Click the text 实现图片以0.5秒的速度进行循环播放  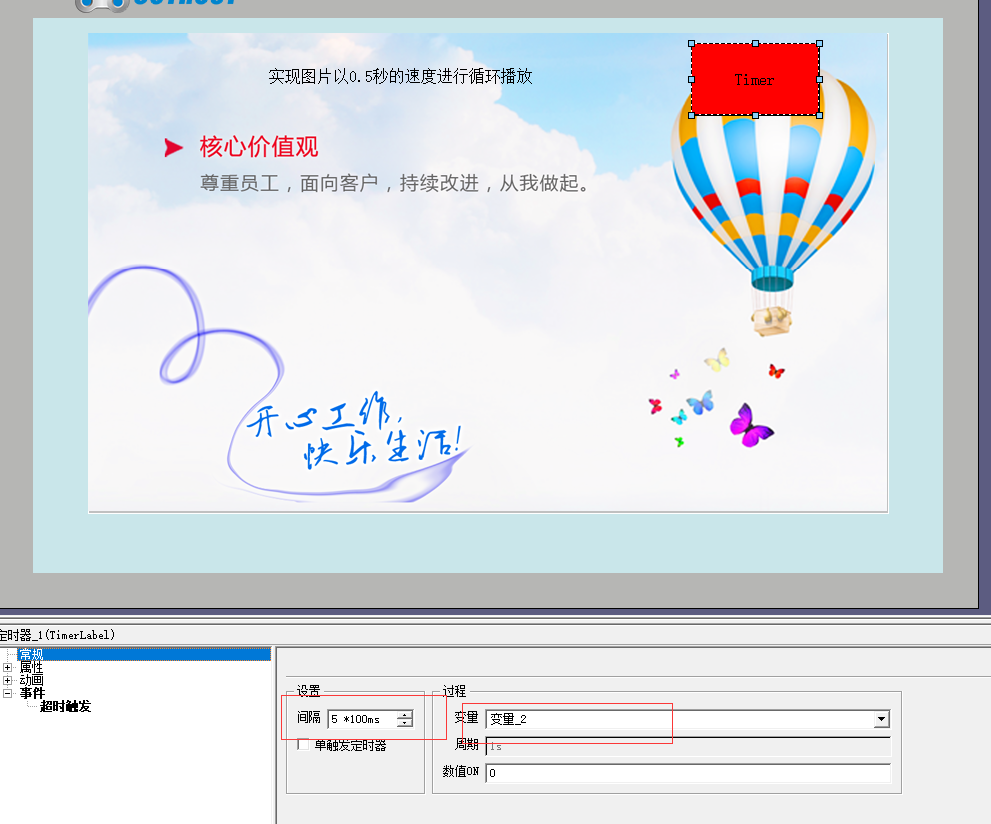click(x=400, y=76)
